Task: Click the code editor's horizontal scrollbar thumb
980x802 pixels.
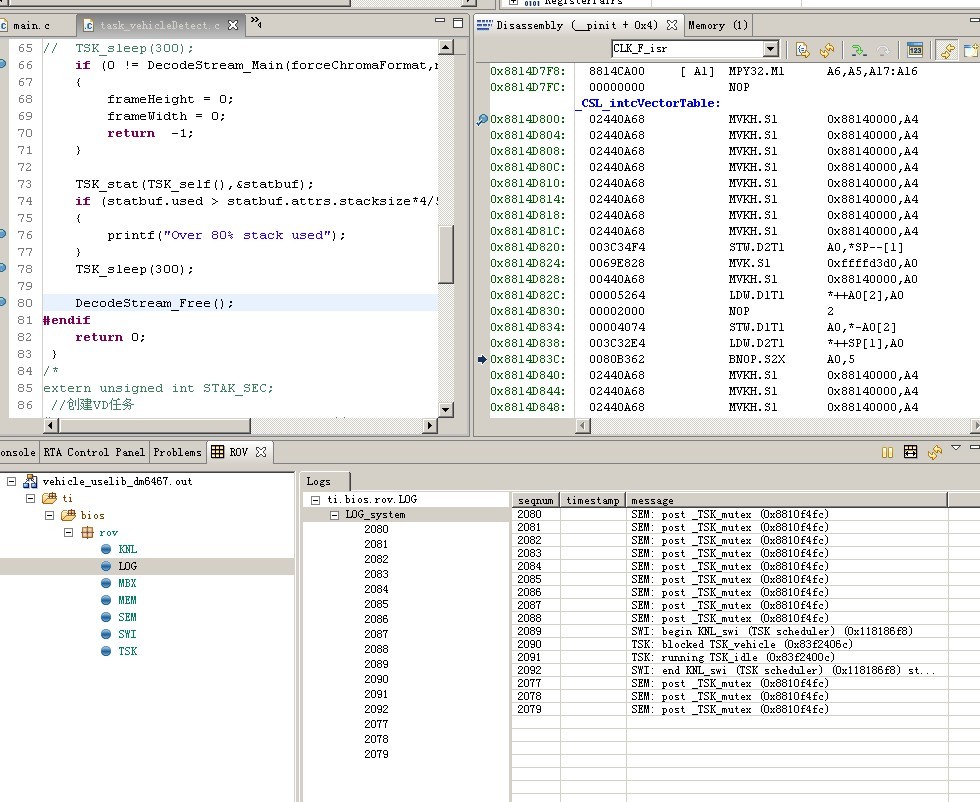Action: (x=155, y=425)
